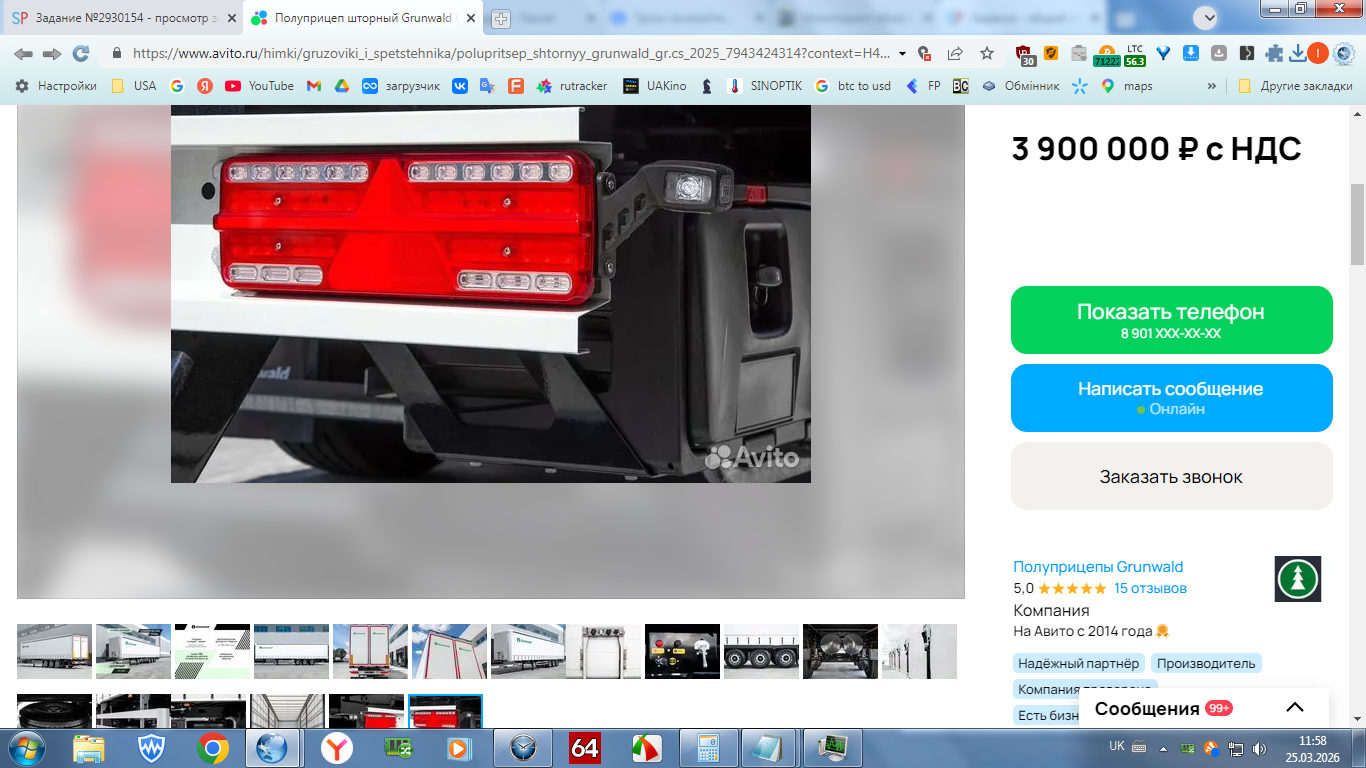Click the page vertical scrollbar thumb
Image resolution: width=1366 pixels, height=768 pixels.
(1357, 224)
